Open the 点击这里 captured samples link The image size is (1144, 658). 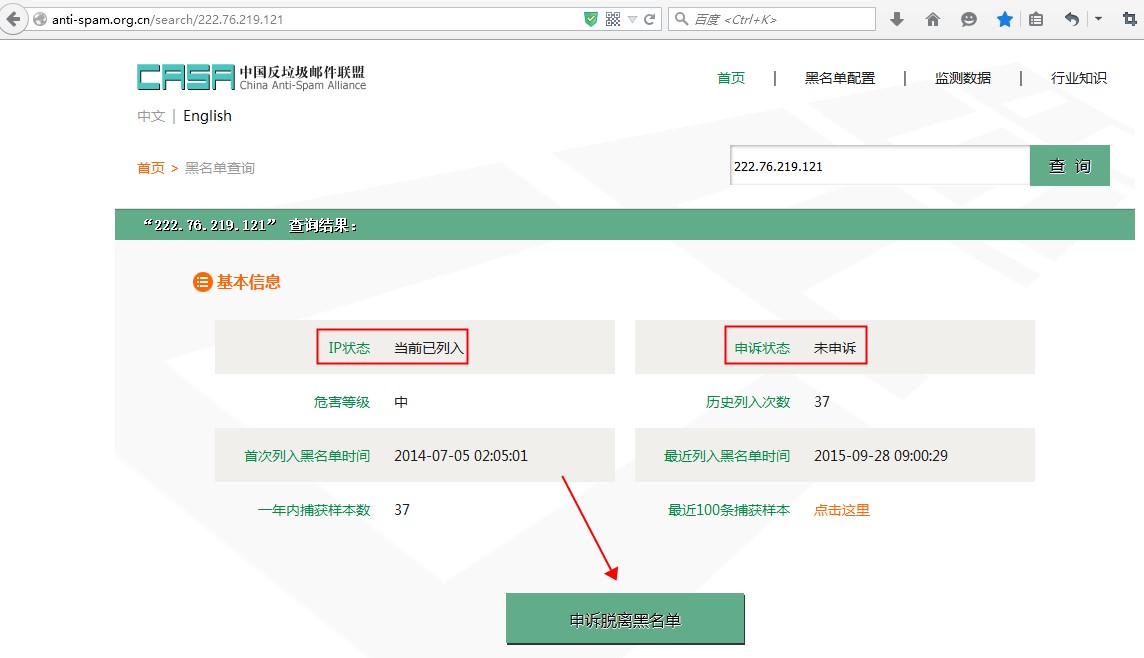(x=841, y=510)
